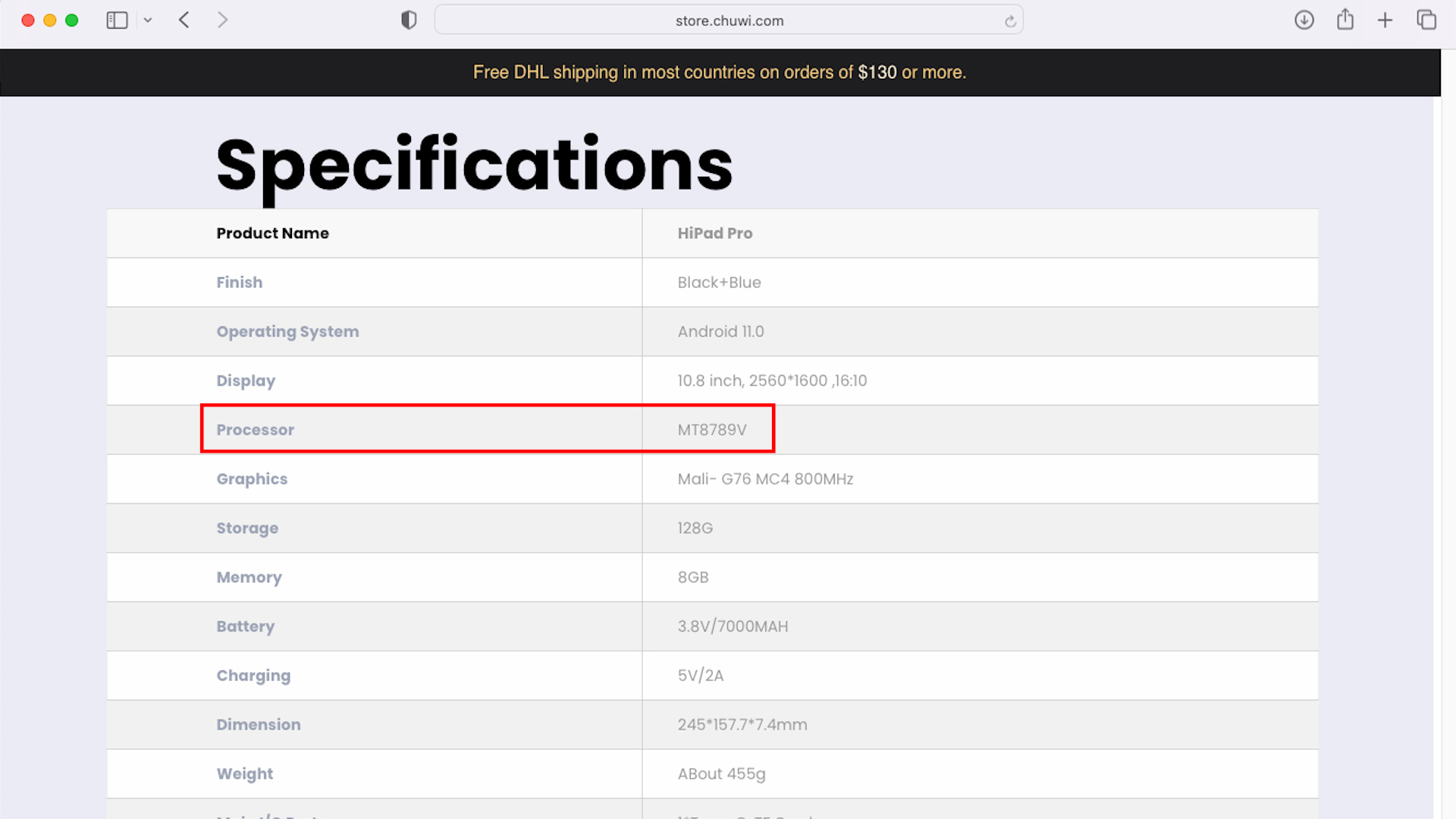Expand the sidebar options chevron dropdown

(148, 20)
